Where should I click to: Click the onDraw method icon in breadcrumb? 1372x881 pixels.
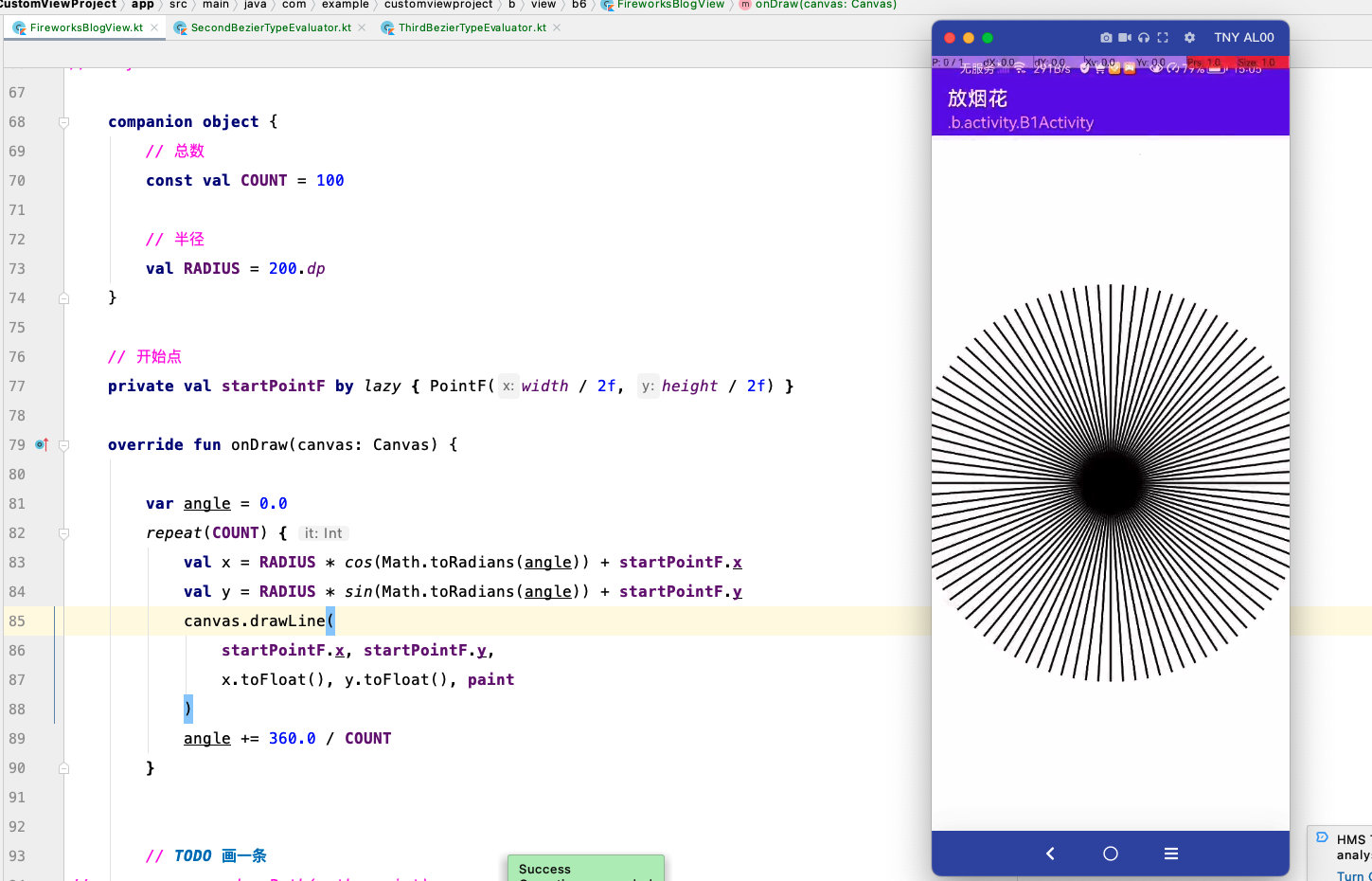point(745,5)
